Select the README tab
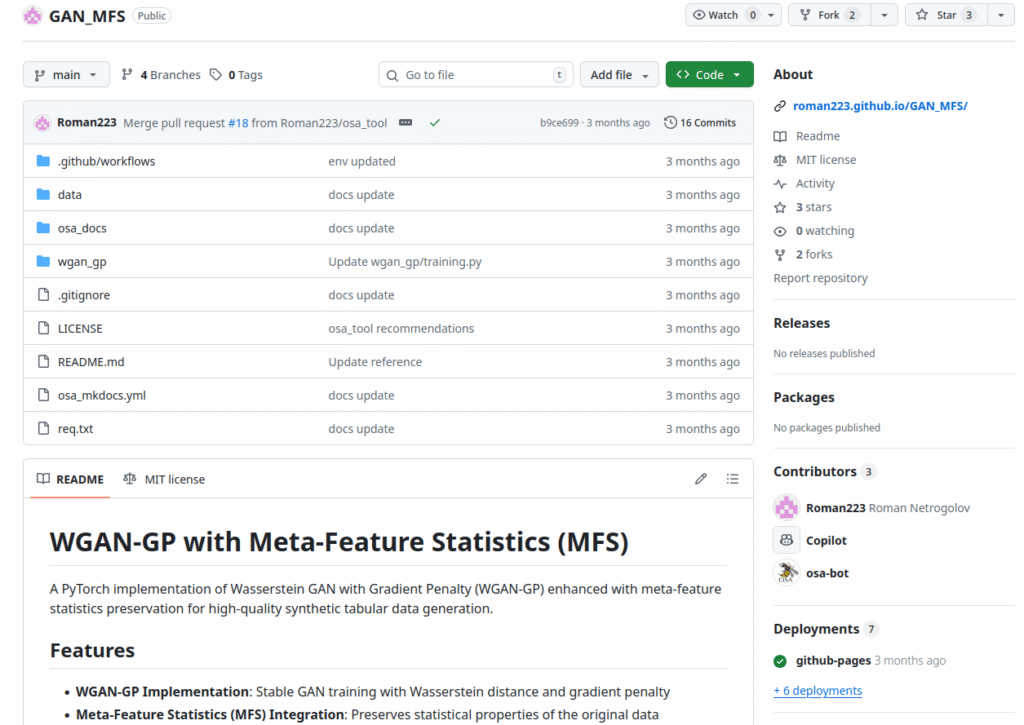 pyautogui.click(x=70, y=479)
